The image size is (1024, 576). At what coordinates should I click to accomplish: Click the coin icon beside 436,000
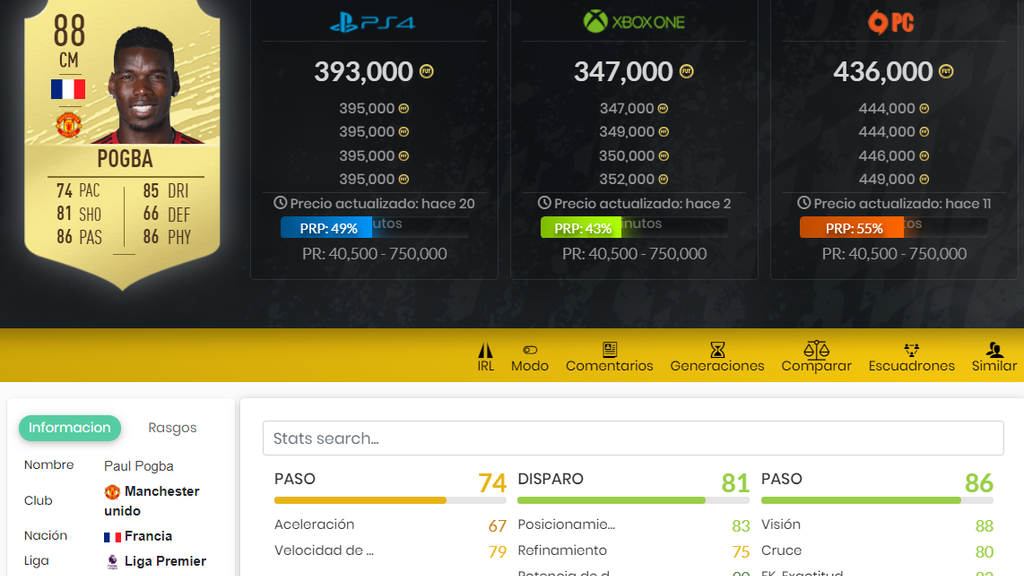(x=946, y=71)
